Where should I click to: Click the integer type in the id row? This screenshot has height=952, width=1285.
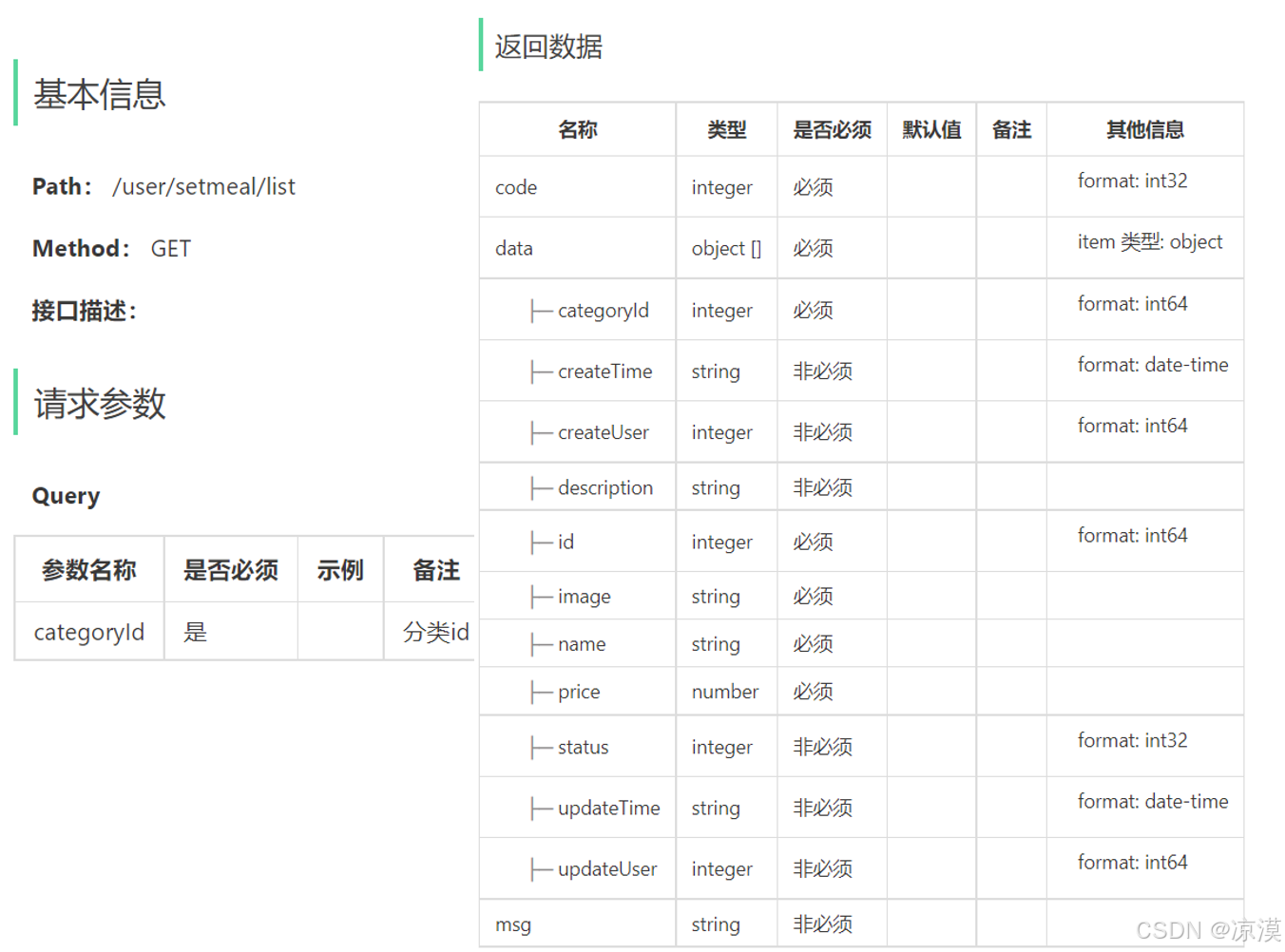pos(722,543)
